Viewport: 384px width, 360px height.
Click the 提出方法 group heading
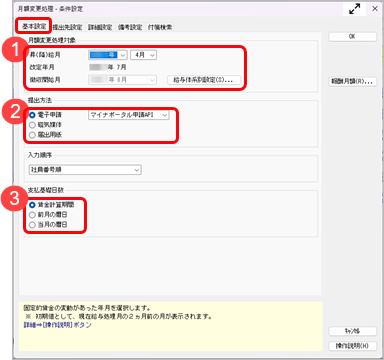[x=40, y=100]
